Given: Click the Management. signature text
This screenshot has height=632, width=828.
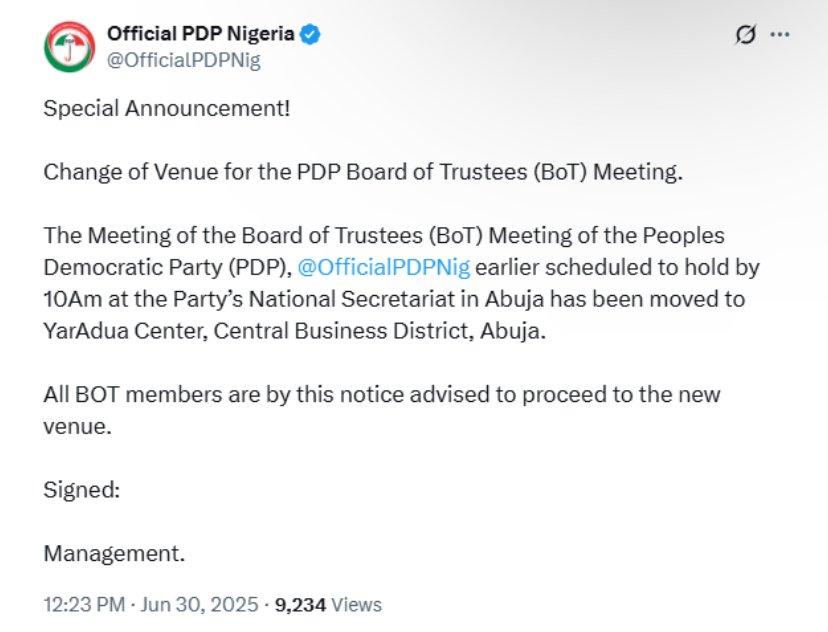Looking at the screenshot, I should pos(114,553).
